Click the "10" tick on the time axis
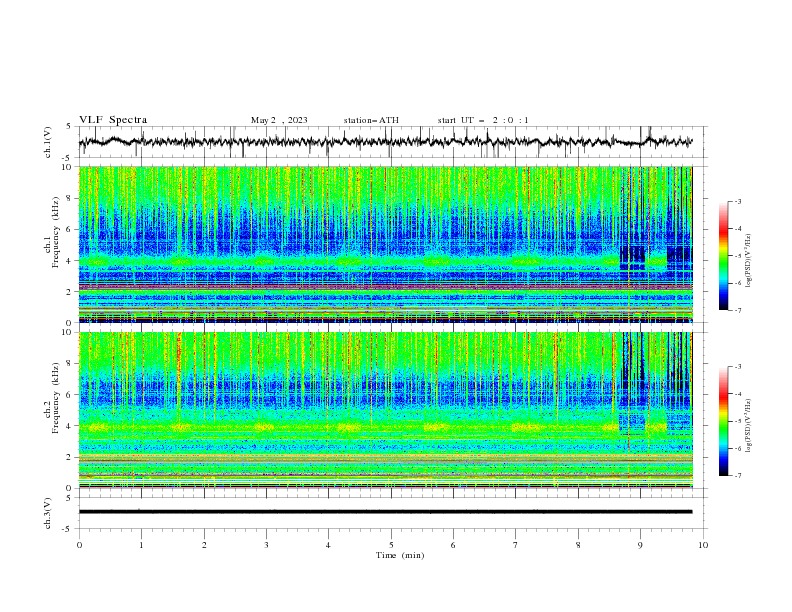This screenshot has width=792, height=612. pyautogui.click(x=703, y=545)
